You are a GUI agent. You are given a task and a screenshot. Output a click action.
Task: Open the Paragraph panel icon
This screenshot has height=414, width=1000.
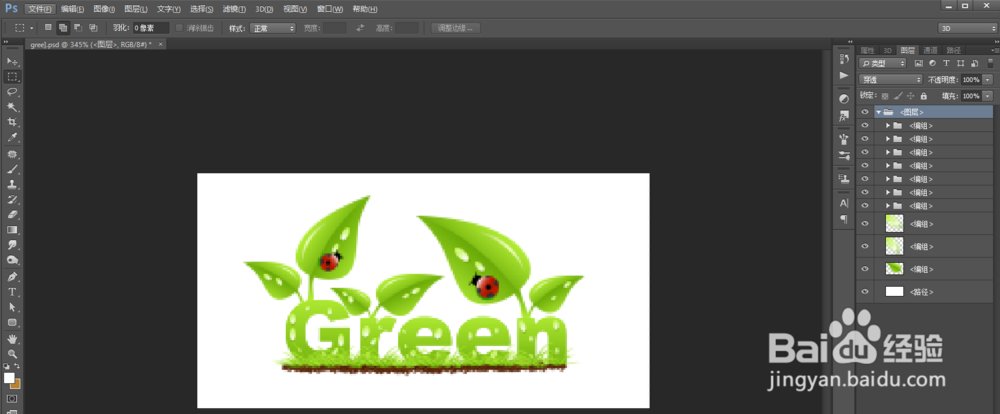pyautogui.click(x=844, y=219)
